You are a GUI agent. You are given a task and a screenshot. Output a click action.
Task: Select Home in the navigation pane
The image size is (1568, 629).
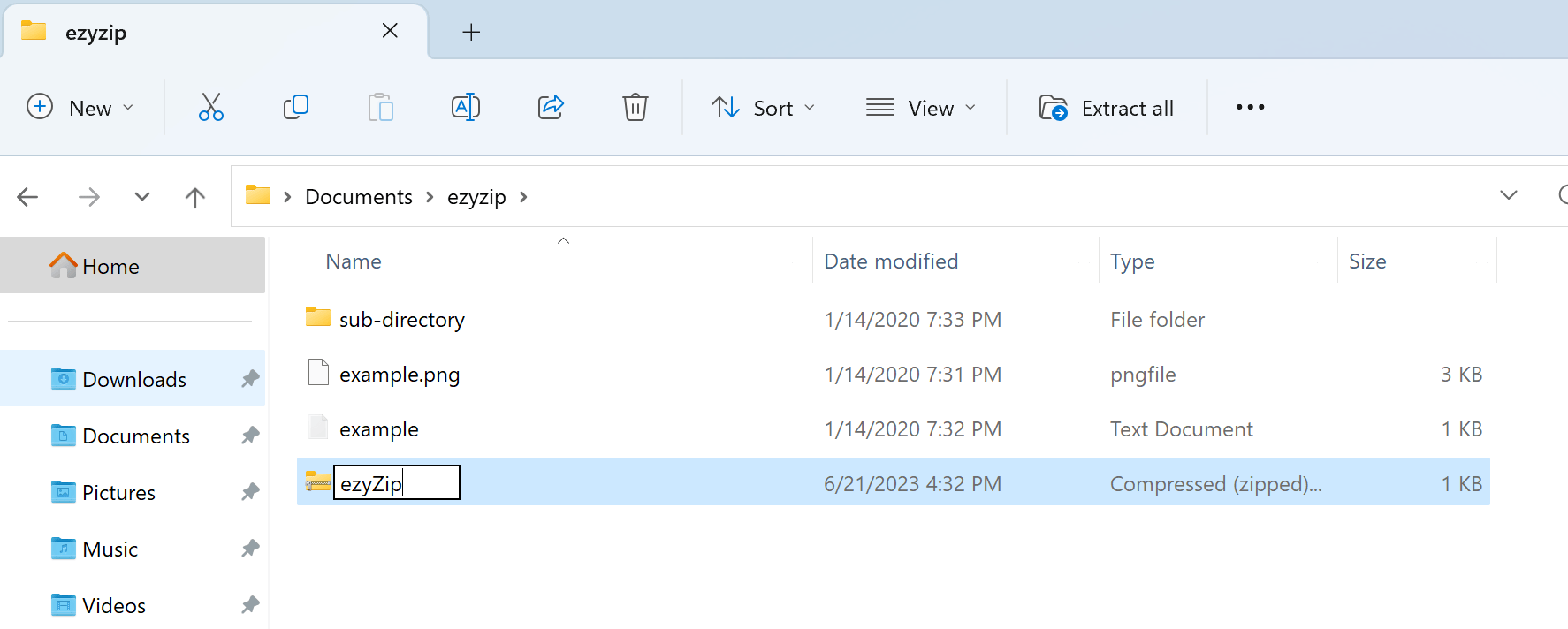pos(133,265)
